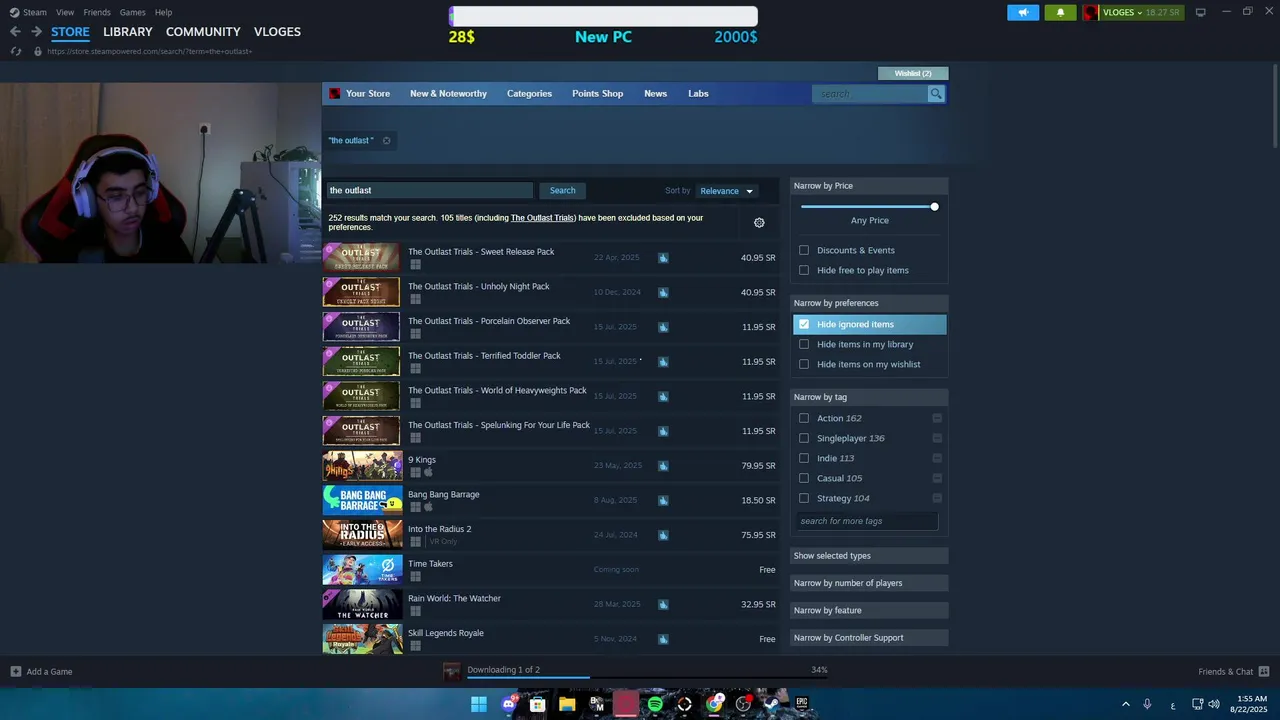
Task: Click in "the outlast" search term field
Action: (x=430, y=191)
